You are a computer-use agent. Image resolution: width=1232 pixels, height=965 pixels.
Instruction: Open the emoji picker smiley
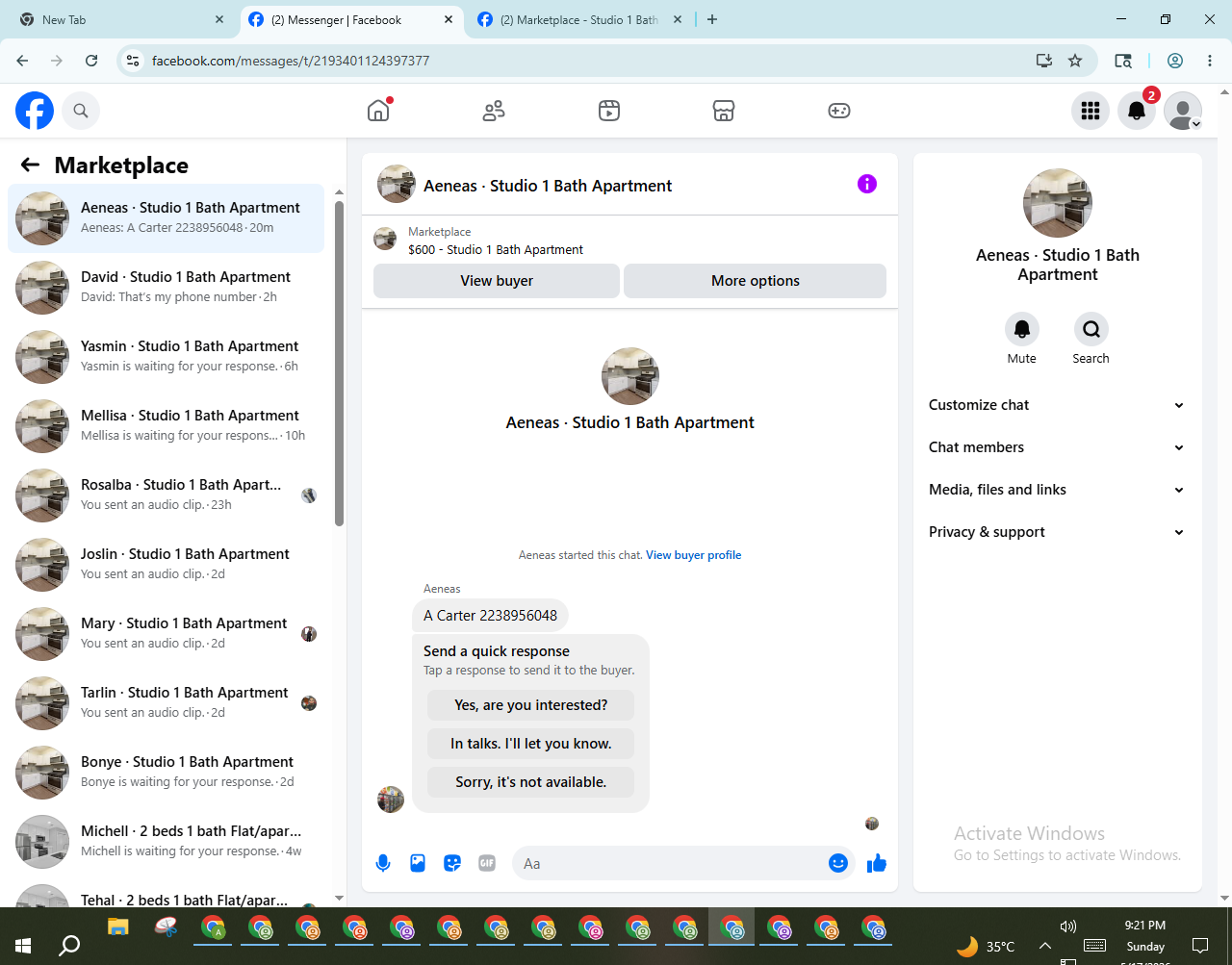click(x=838, y=863)
